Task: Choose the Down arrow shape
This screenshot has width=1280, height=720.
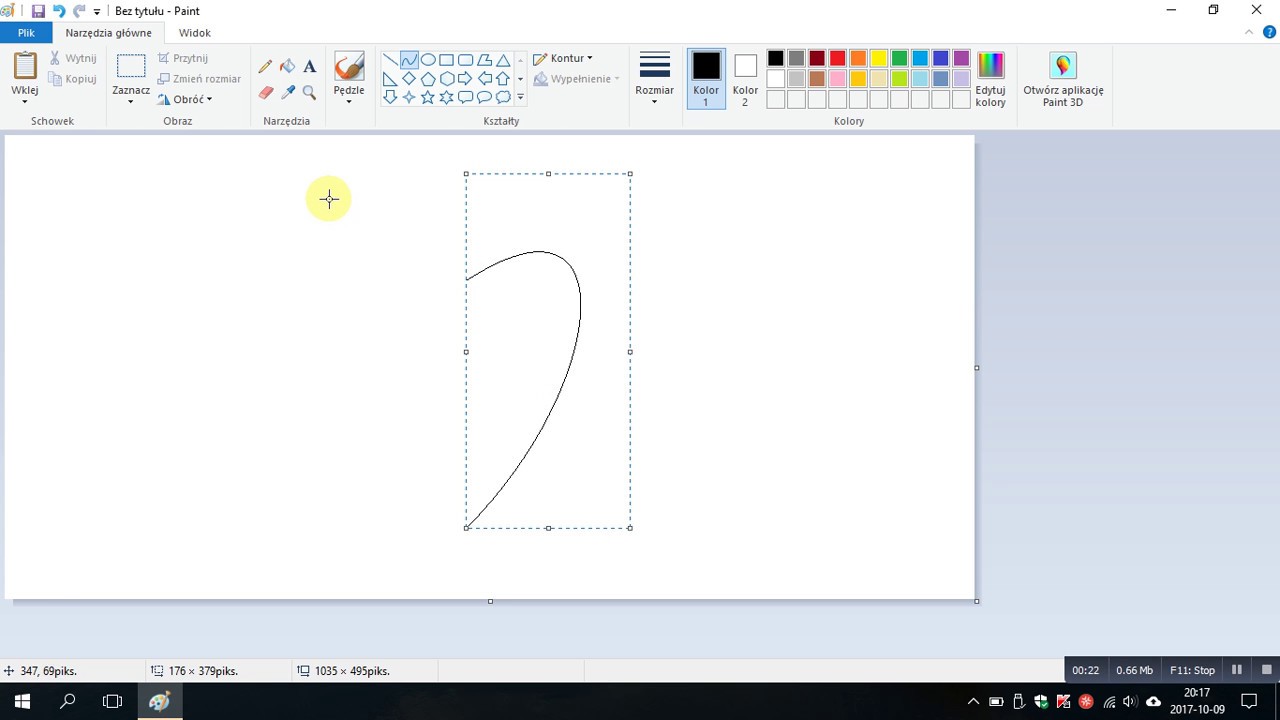Action: pos(390,97)
